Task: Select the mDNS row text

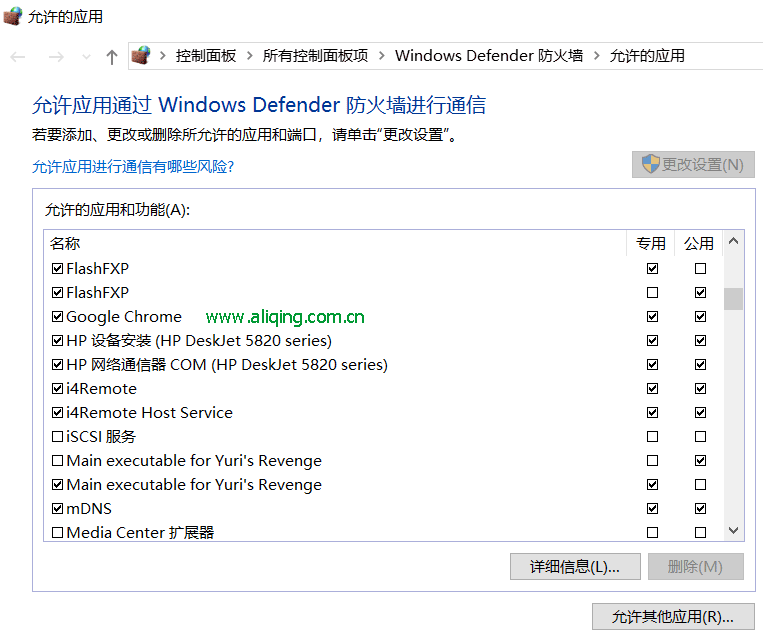Action: (89, 509)
